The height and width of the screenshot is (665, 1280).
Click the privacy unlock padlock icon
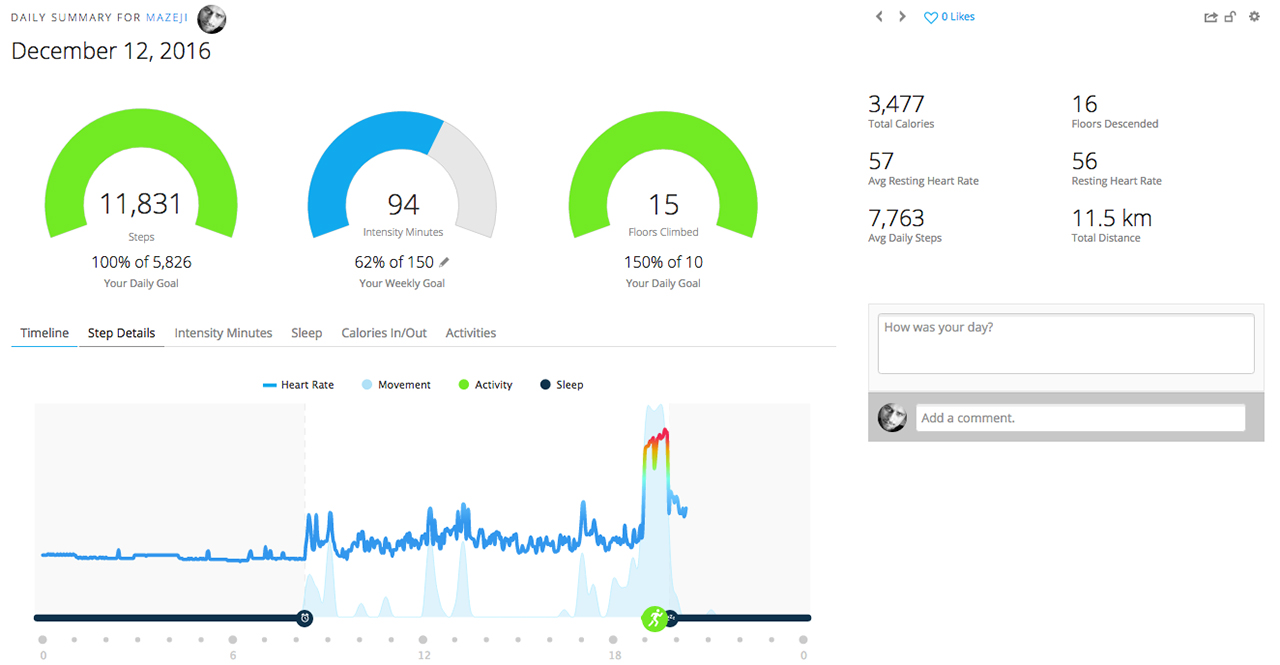pyautogui.click(x=1231, y=17)
